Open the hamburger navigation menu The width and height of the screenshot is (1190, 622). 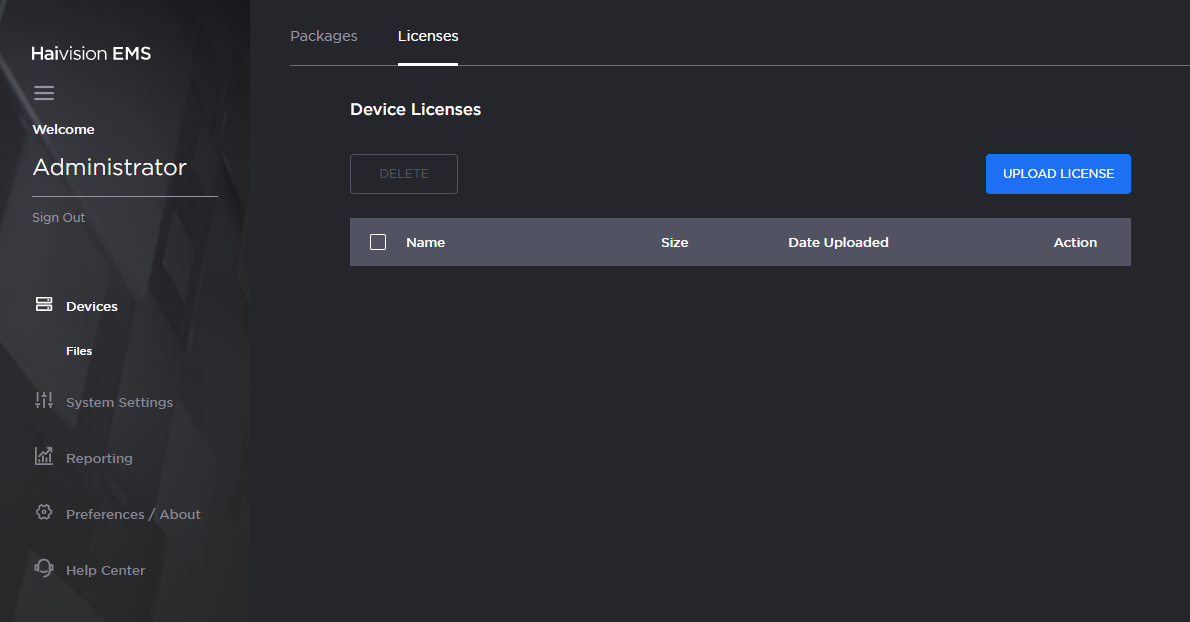(x=44, y=92)
